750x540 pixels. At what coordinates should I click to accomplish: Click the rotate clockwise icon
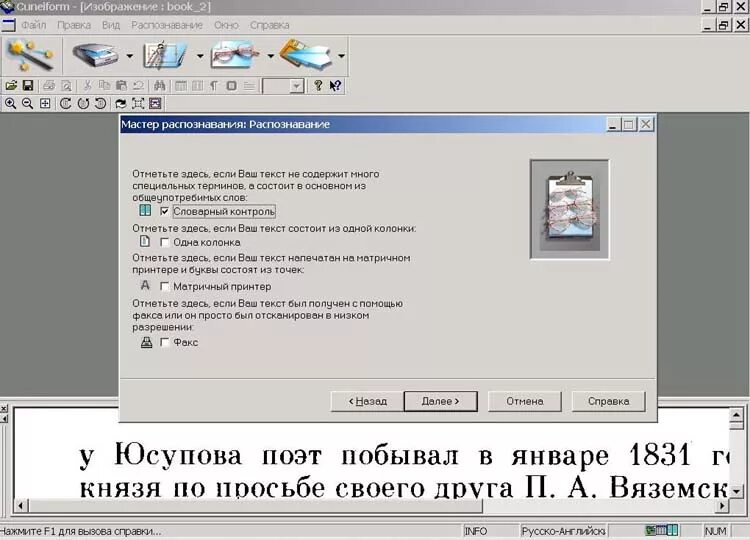(66, 103)
